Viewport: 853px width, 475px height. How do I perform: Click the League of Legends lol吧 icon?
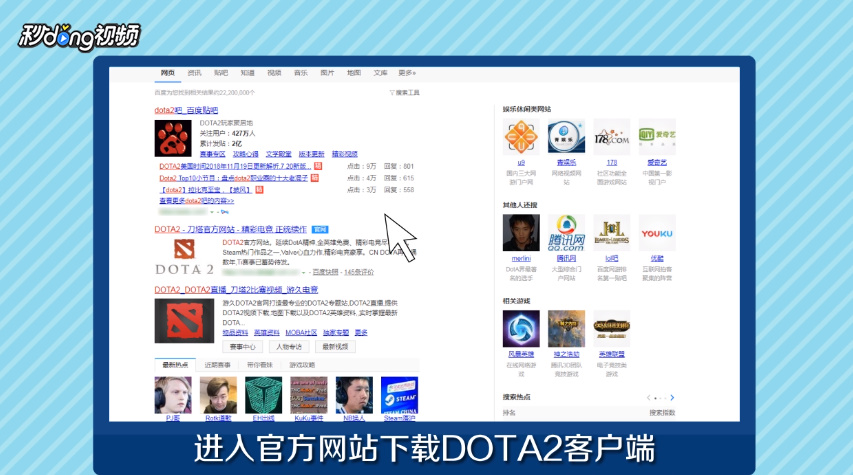pyautogui.click(x=611, y=233)
